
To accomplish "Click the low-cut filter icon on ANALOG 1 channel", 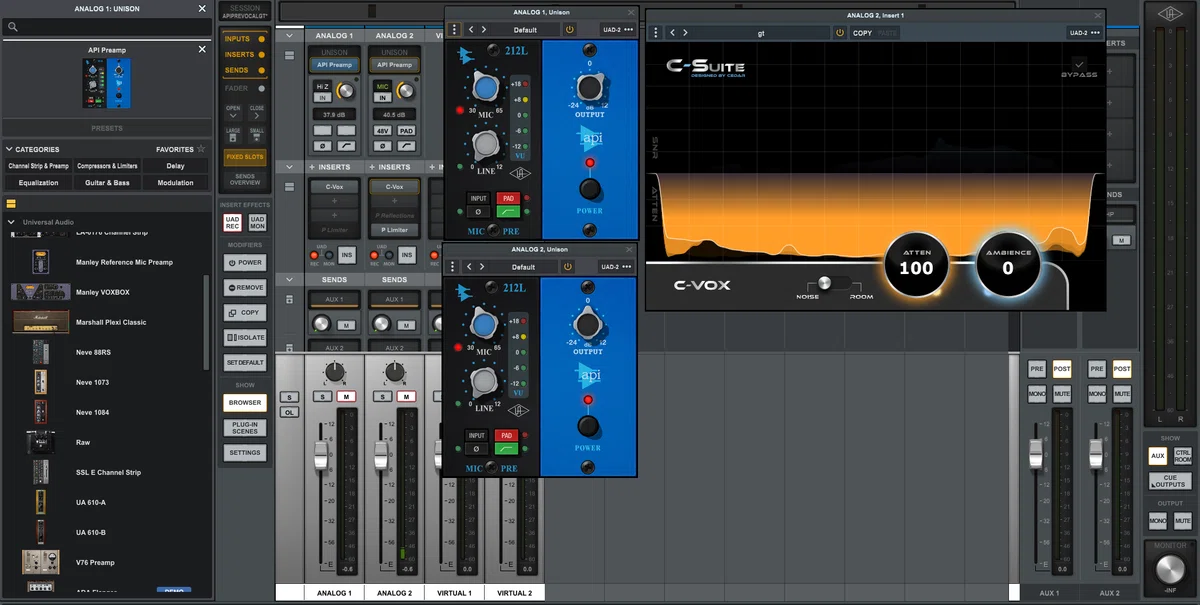I will [346, 147].
